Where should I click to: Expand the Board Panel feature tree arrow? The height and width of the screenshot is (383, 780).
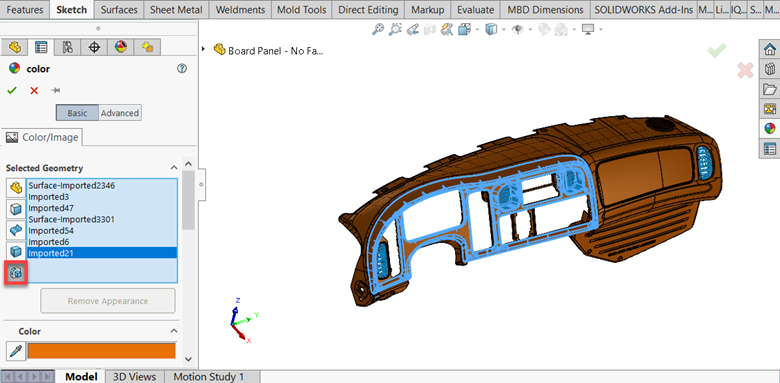(x=203, y=49)
